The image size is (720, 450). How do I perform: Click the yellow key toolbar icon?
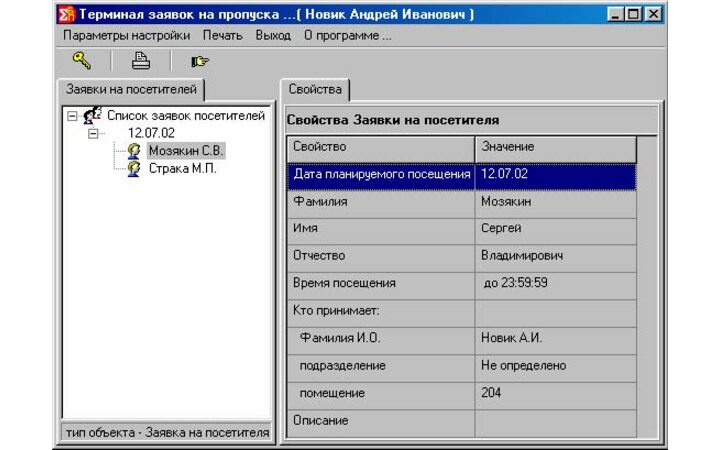[82, 60]
